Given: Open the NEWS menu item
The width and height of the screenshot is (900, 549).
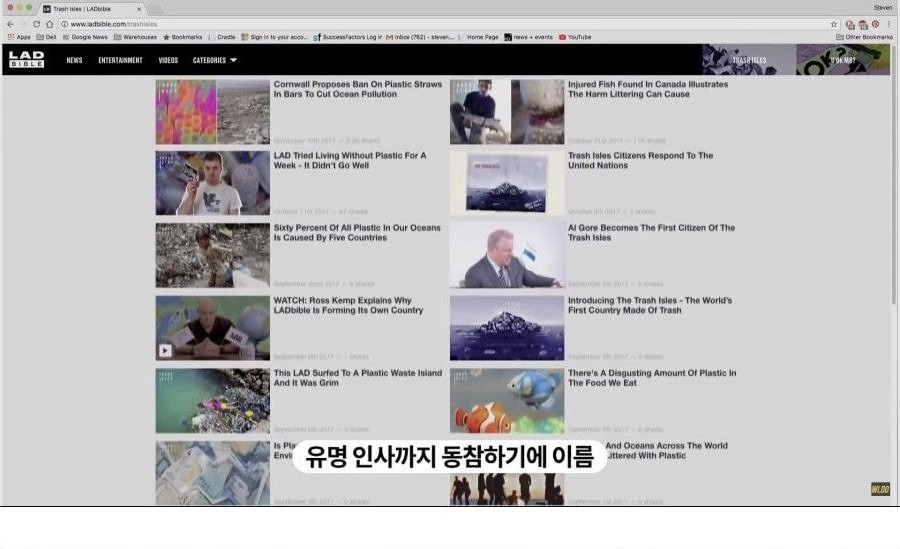Looking at the screenshot, I should [x=74, y=60].
